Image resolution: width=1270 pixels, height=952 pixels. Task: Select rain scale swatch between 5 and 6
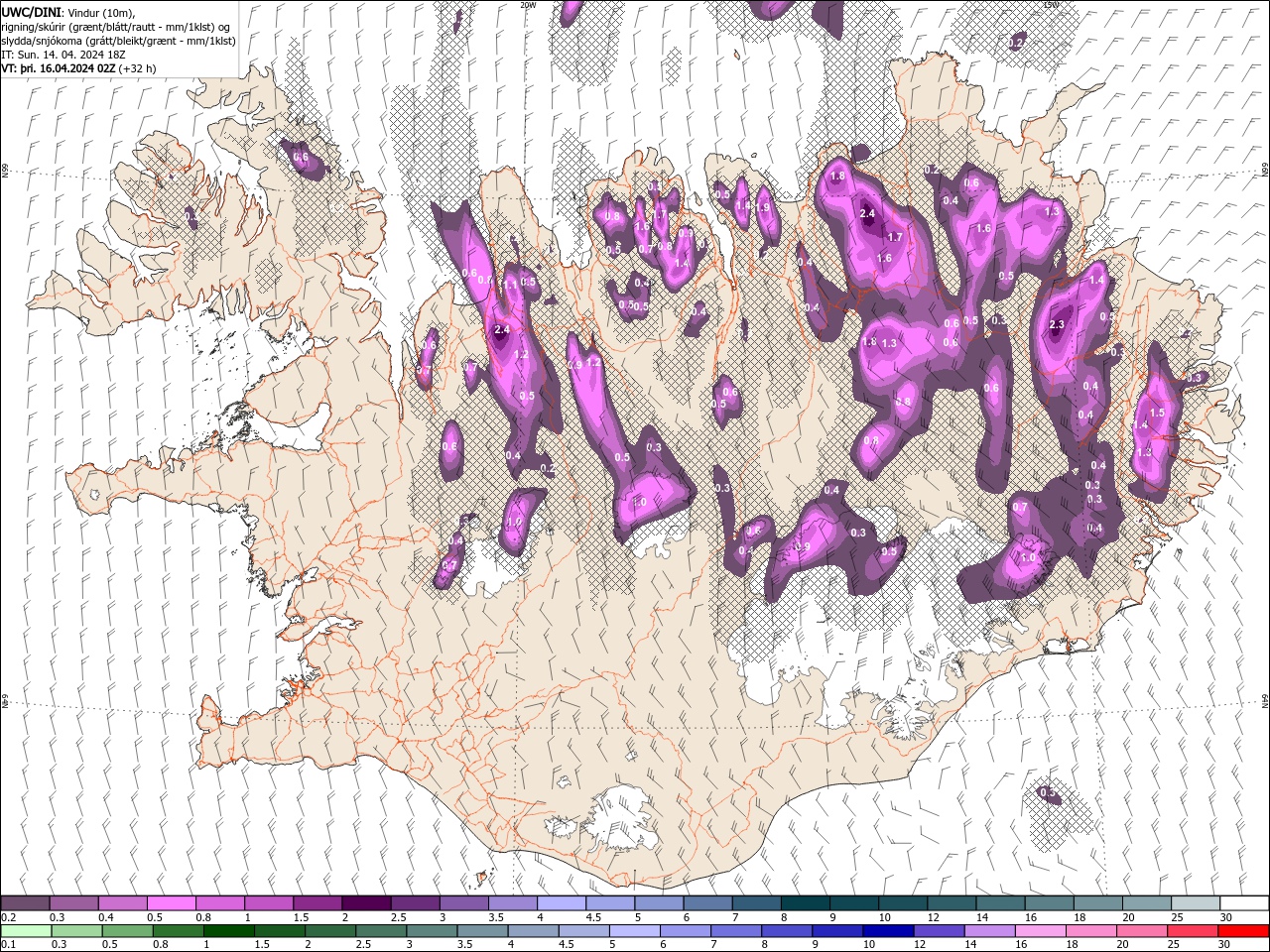[635, 931]
